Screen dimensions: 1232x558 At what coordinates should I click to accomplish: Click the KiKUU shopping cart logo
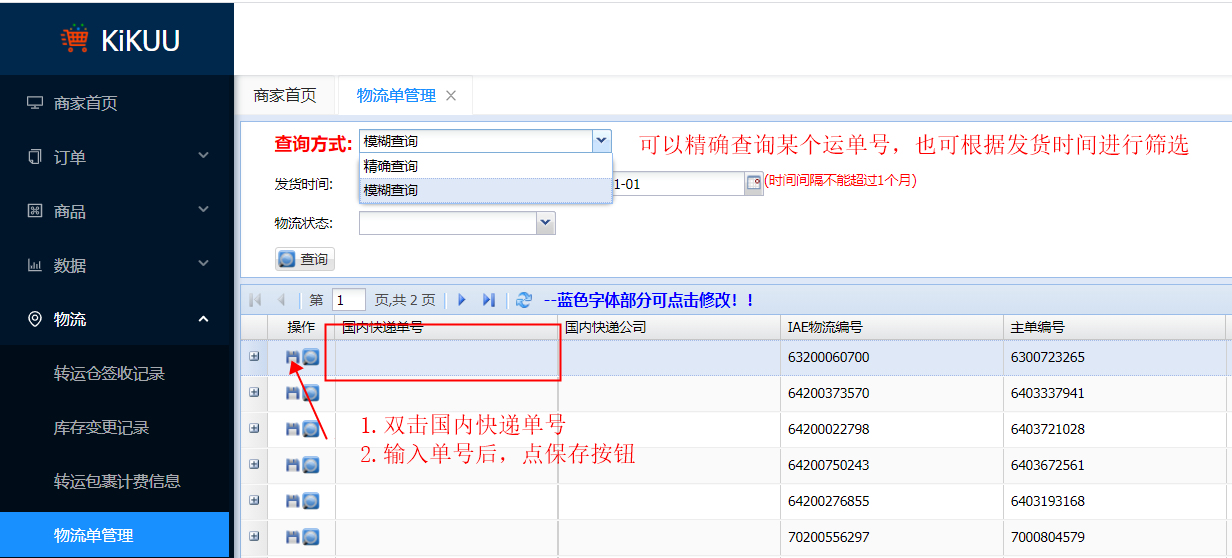tap(74, 39)
